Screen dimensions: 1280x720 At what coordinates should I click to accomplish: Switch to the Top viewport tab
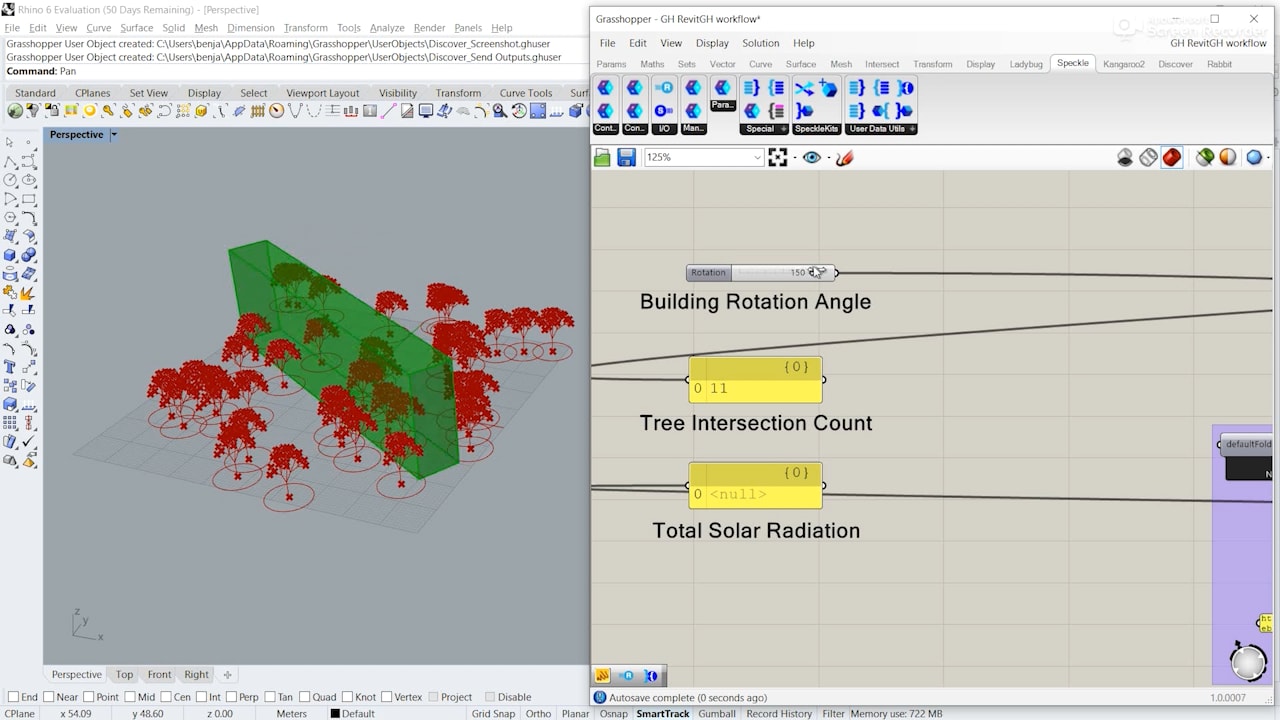[124, 675]
